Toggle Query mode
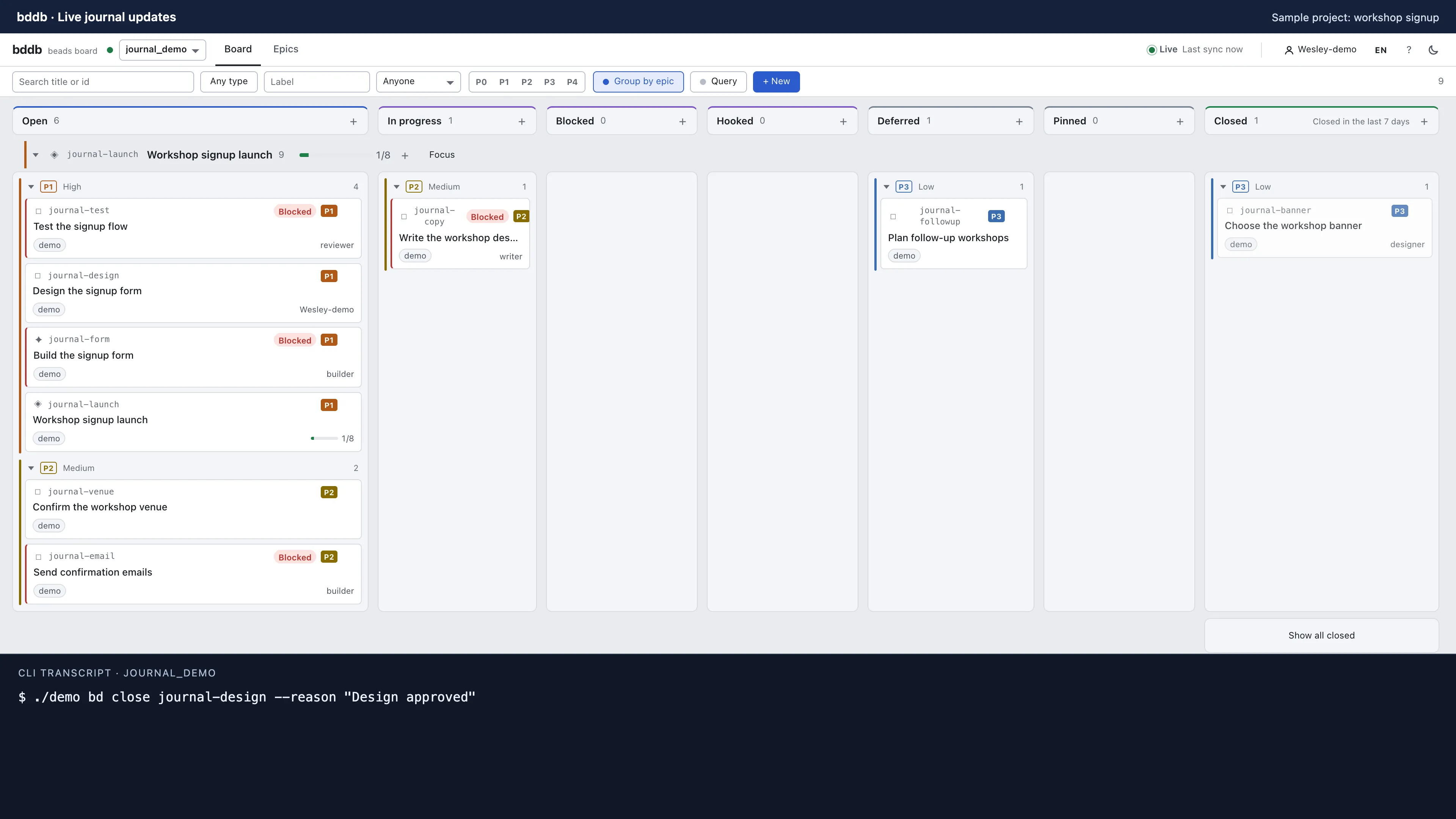1456x819 pixels. pos(718,82)
